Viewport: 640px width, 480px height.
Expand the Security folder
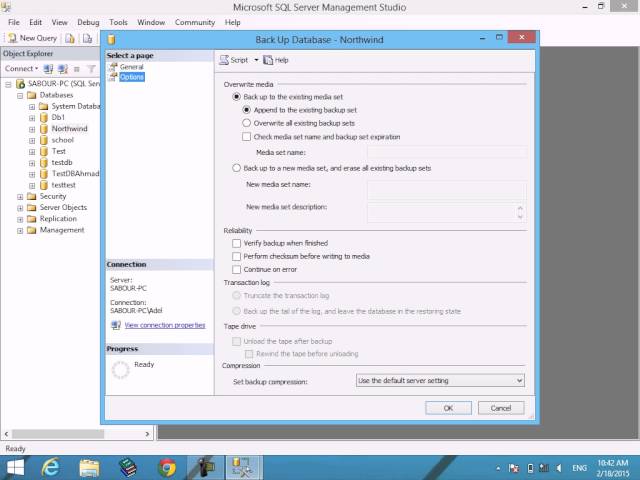(20, 197)
